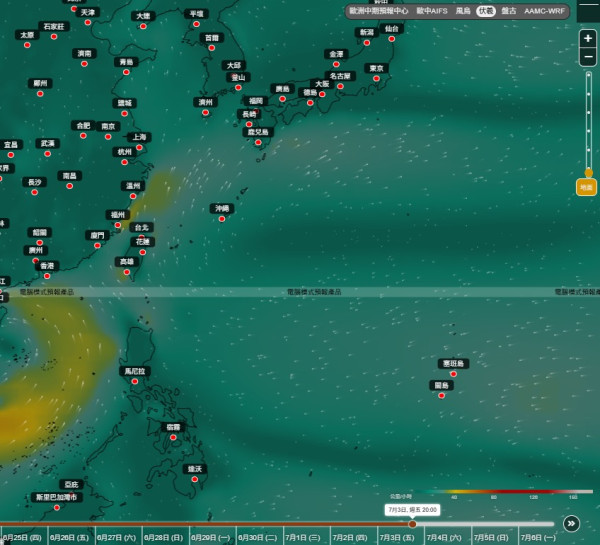The image size is (600, 545).
Task: Zoom in the map with plus button
Action: pos(588,38)
